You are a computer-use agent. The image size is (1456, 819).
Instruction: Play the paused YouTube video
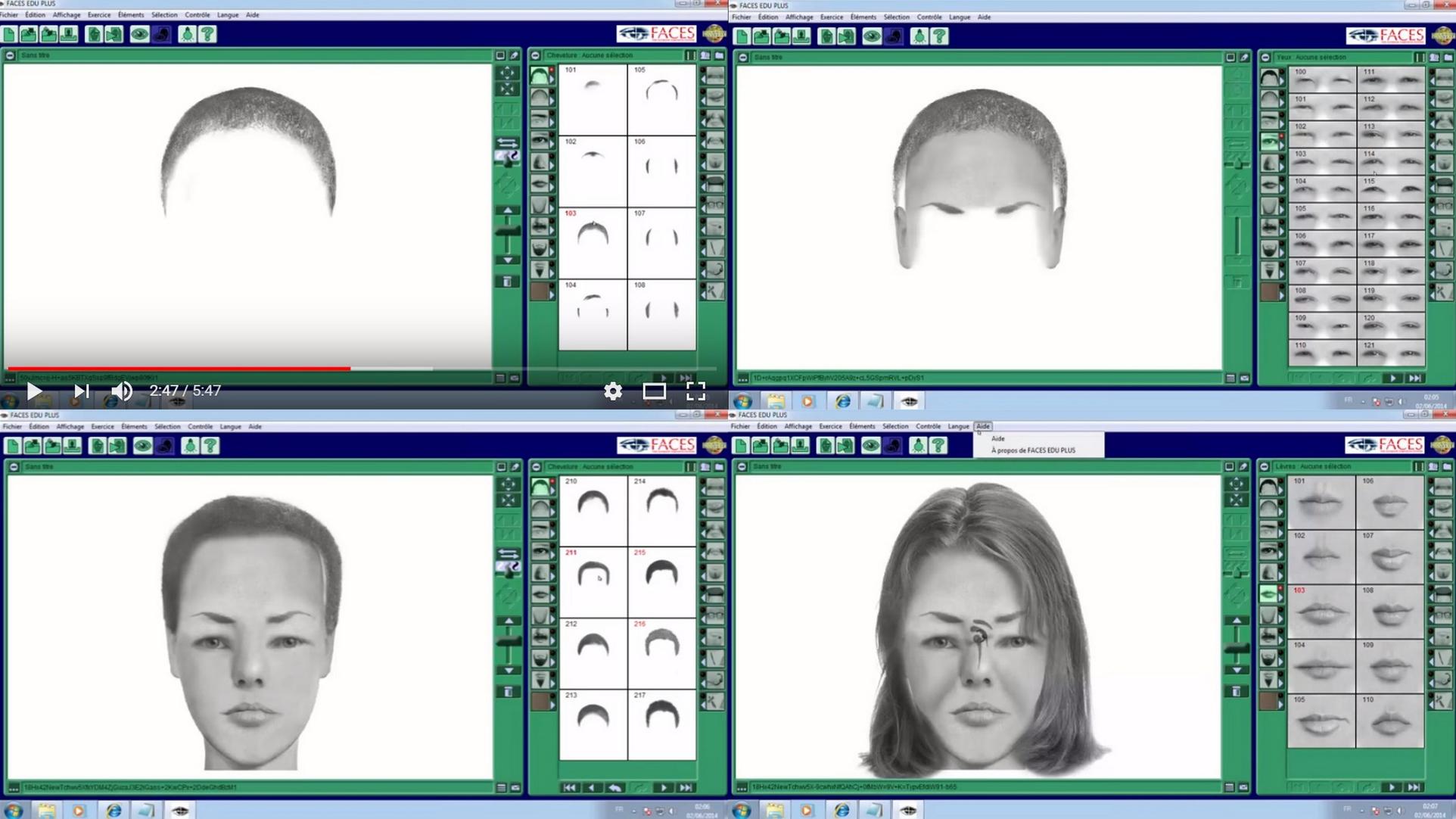(33, 391)
